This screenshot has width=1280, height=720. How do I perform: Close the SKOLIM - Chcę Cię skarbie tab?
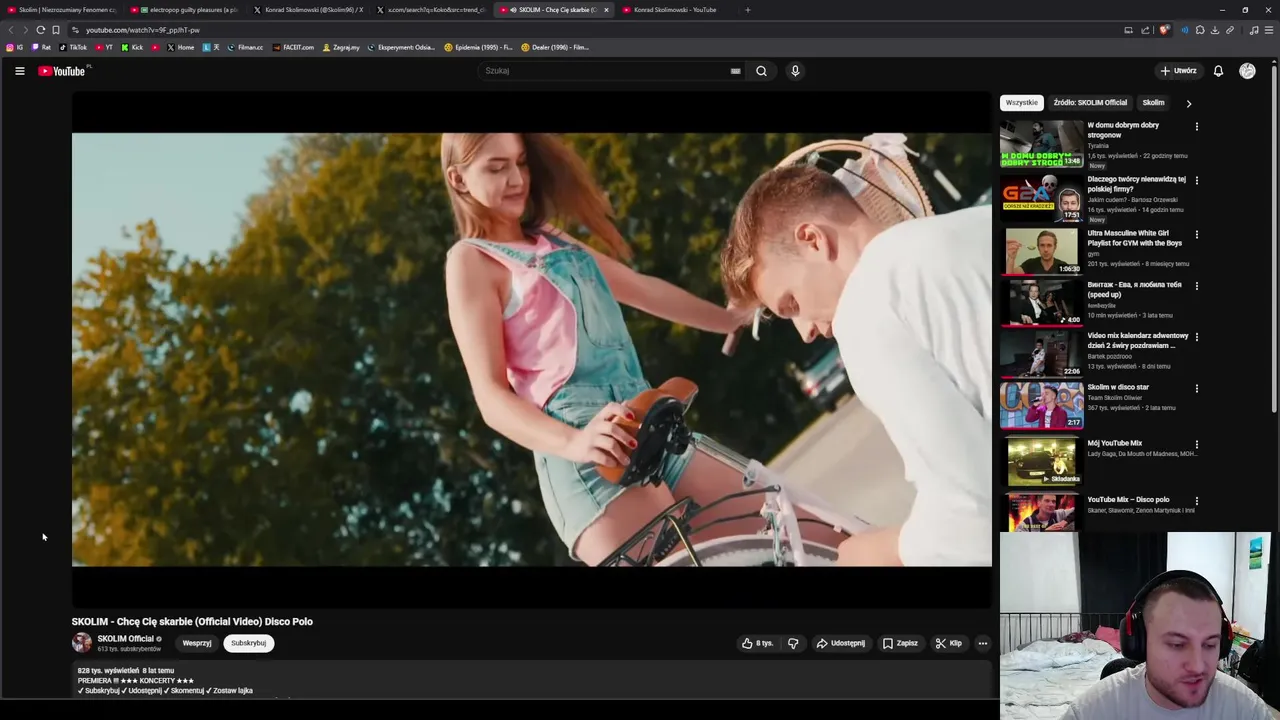click(x=606, y=10)
